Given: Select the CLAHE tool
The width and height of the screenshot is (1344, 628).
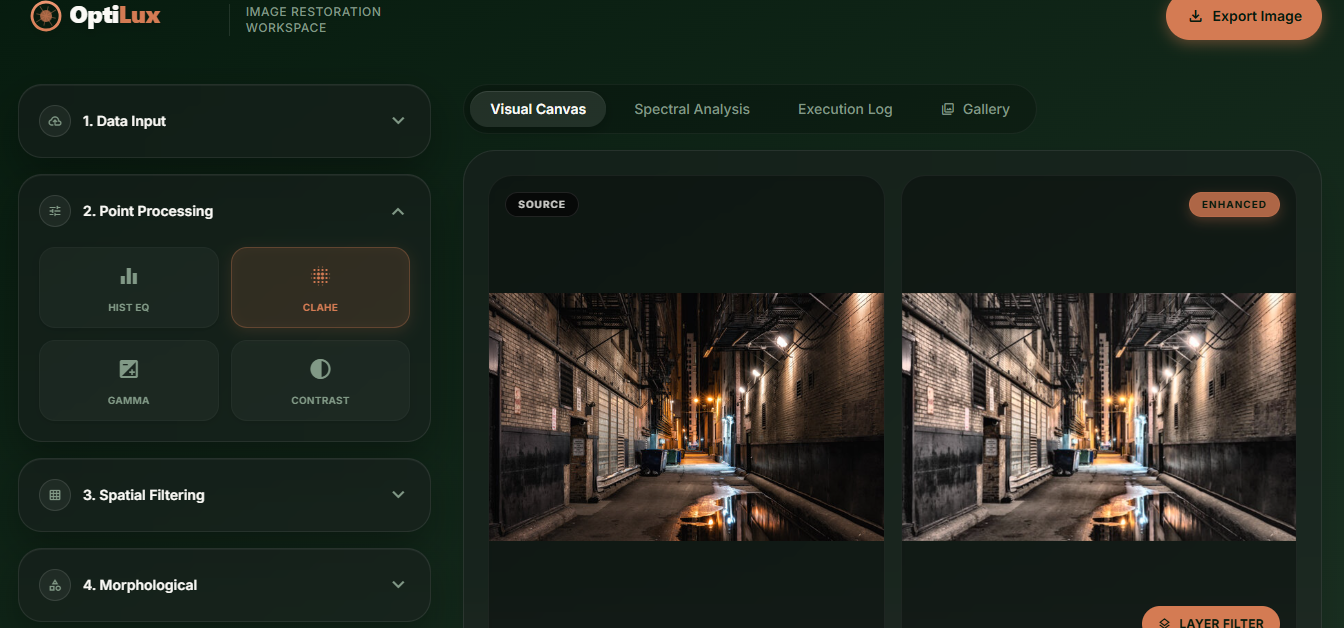Looking at the screenshot, I should tap(320, 288).
